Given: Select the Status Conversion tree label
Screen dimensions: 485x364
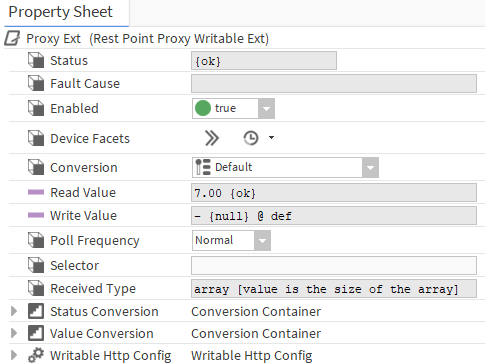Looking at the screenshot, I should pos(104,311).
